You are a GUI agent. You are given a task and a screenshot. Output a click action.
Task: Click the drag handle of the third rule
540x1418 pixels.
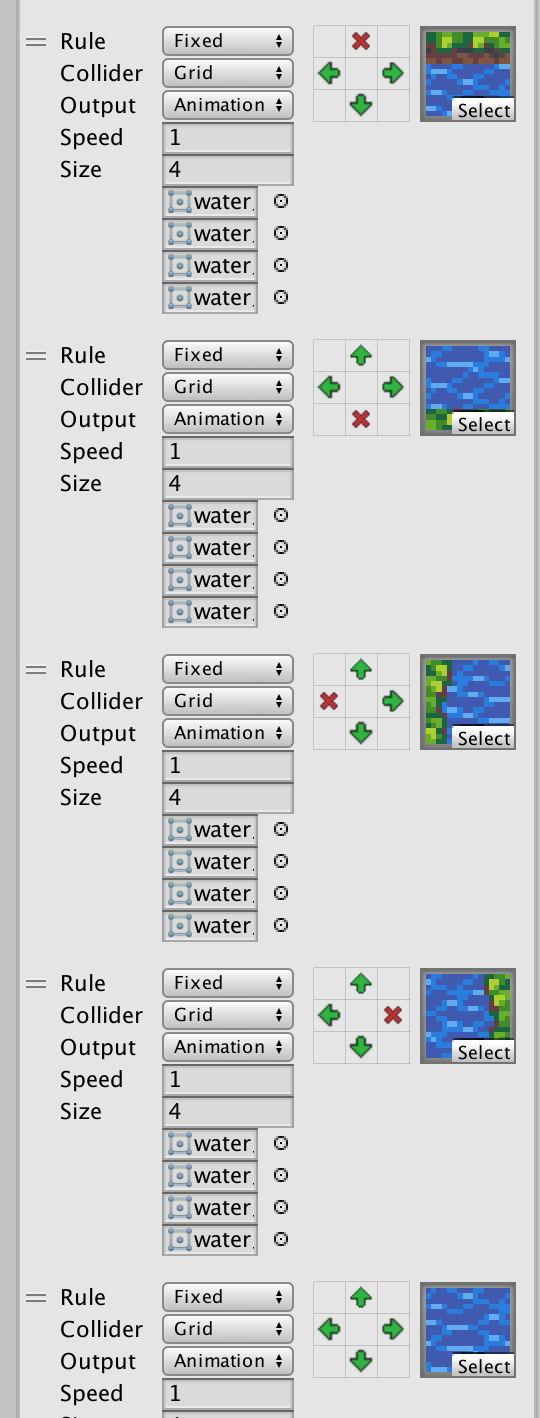36,669
